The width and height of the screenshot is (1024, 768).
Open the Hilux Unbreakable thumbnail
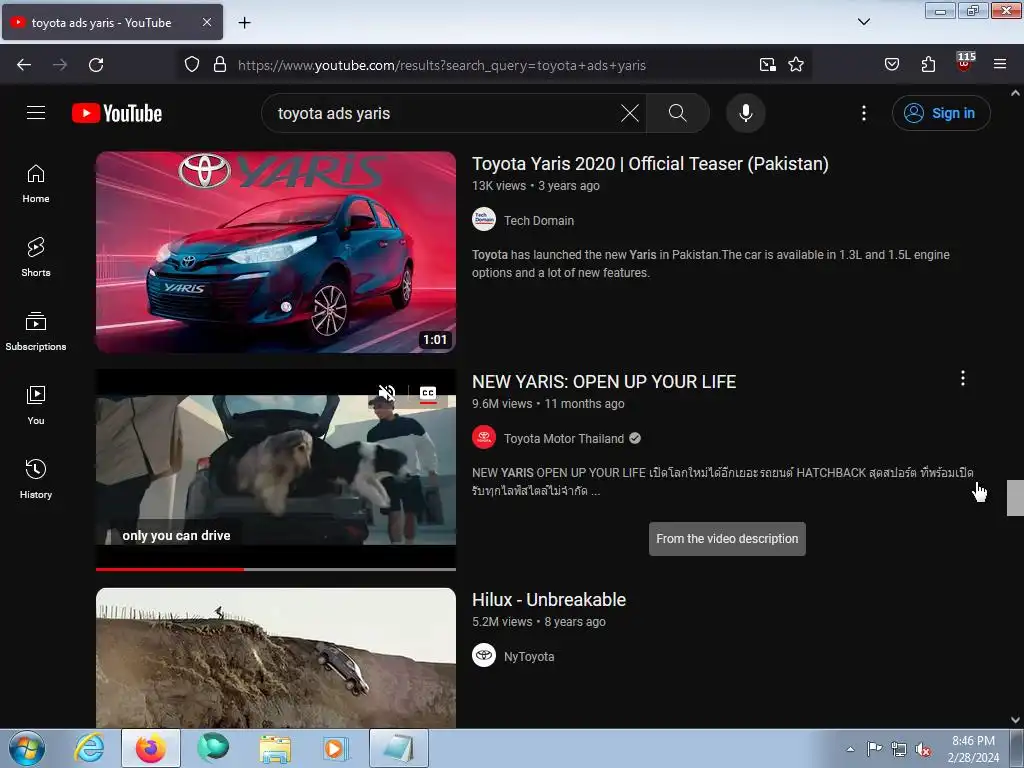[x=276, y=658]
